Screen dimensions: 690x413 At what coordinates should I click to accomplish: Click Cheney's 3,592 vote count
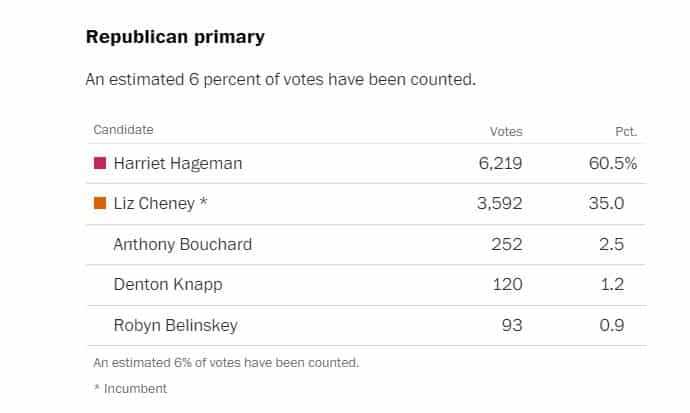[500, 204]
